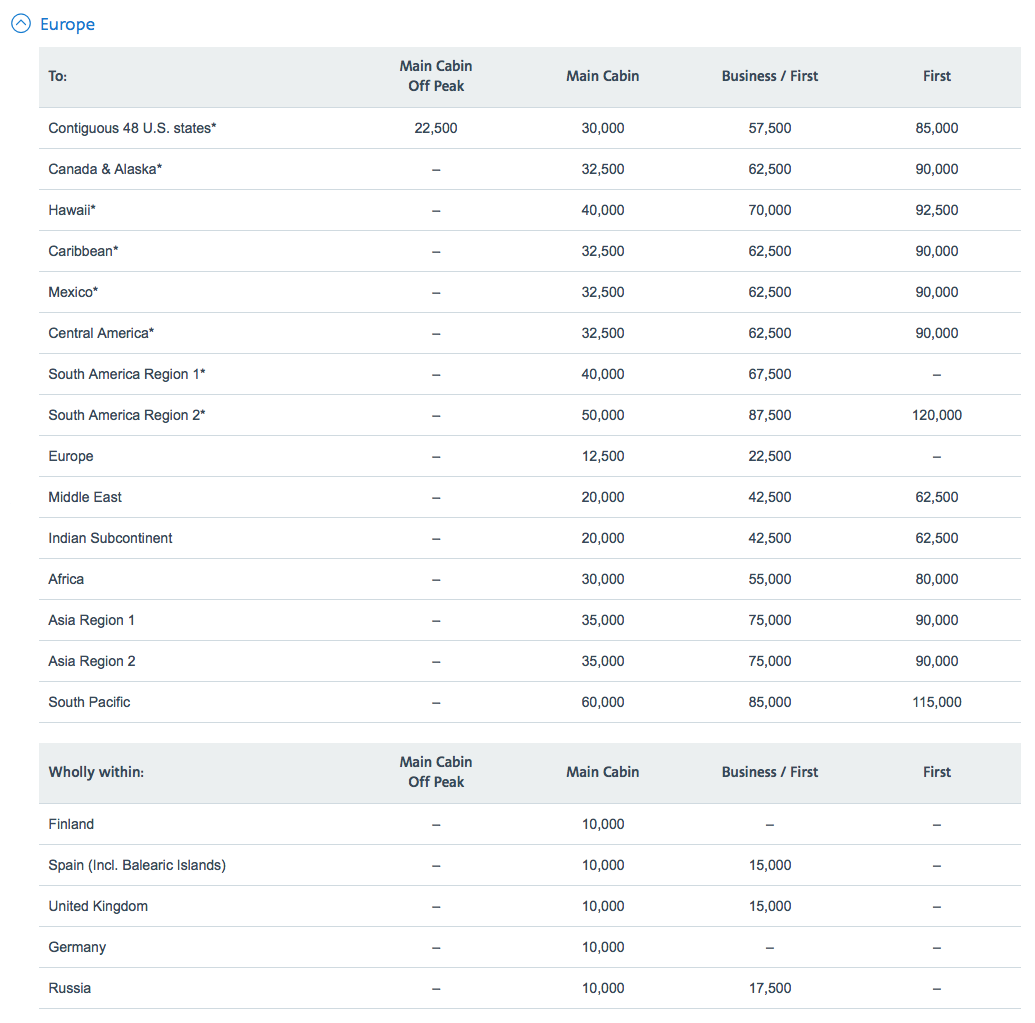
Task: Select the 'Africa' row label
Action: point(66,579)
